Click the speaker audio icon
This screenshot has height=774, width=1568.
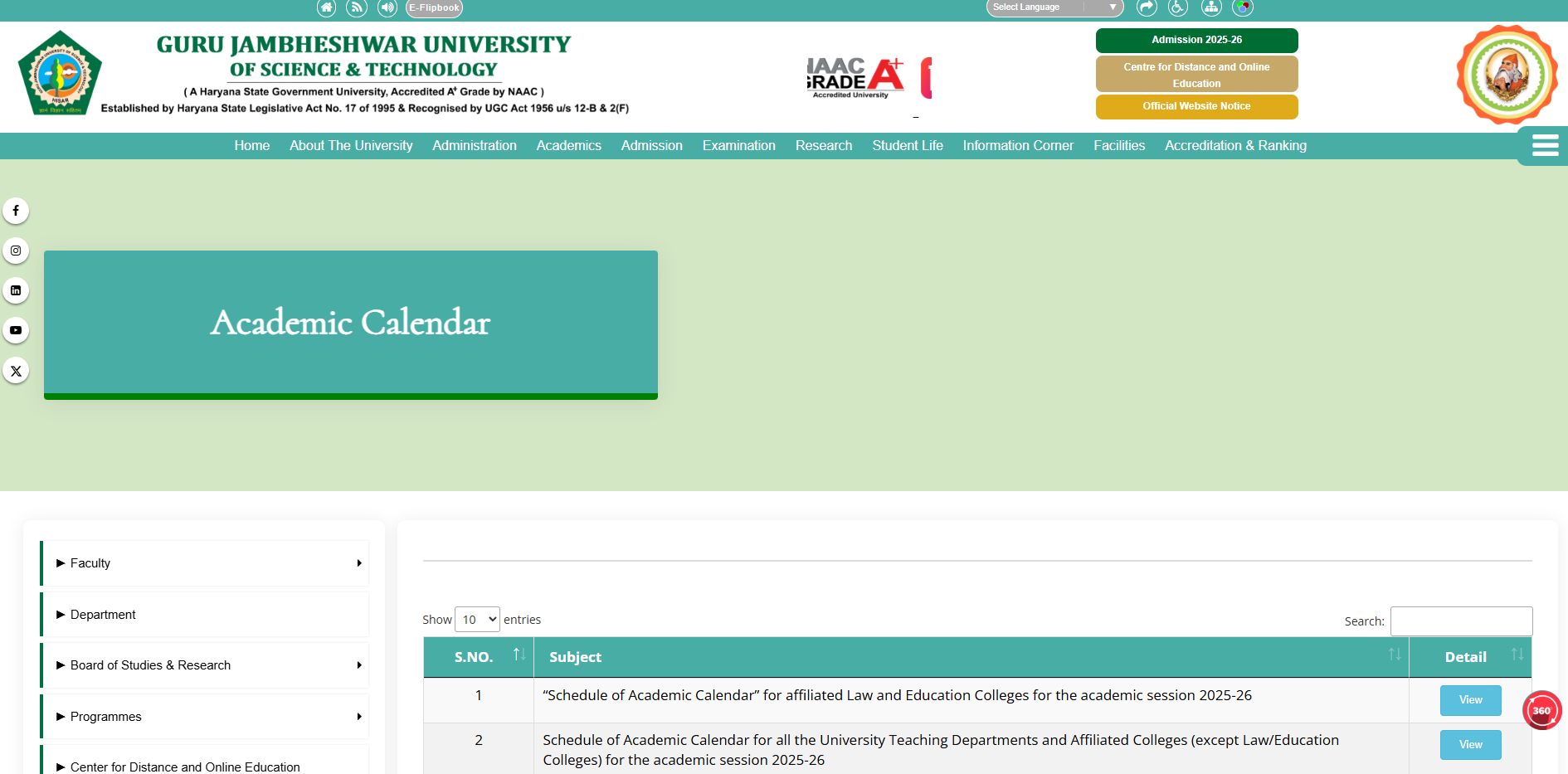click(x=387, y=8)
